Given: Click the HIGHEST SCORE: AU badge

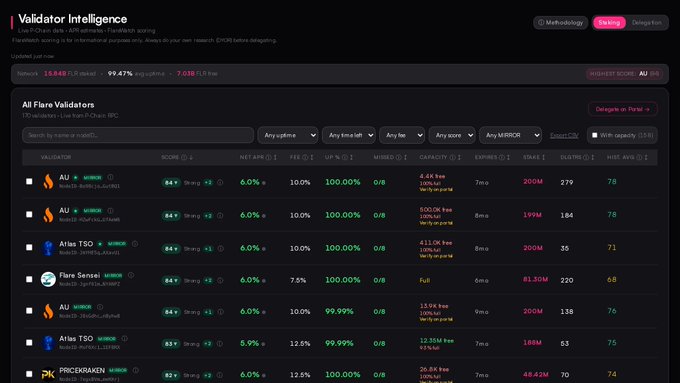Looking at the screenshot, I should click(x=624, y=74).
